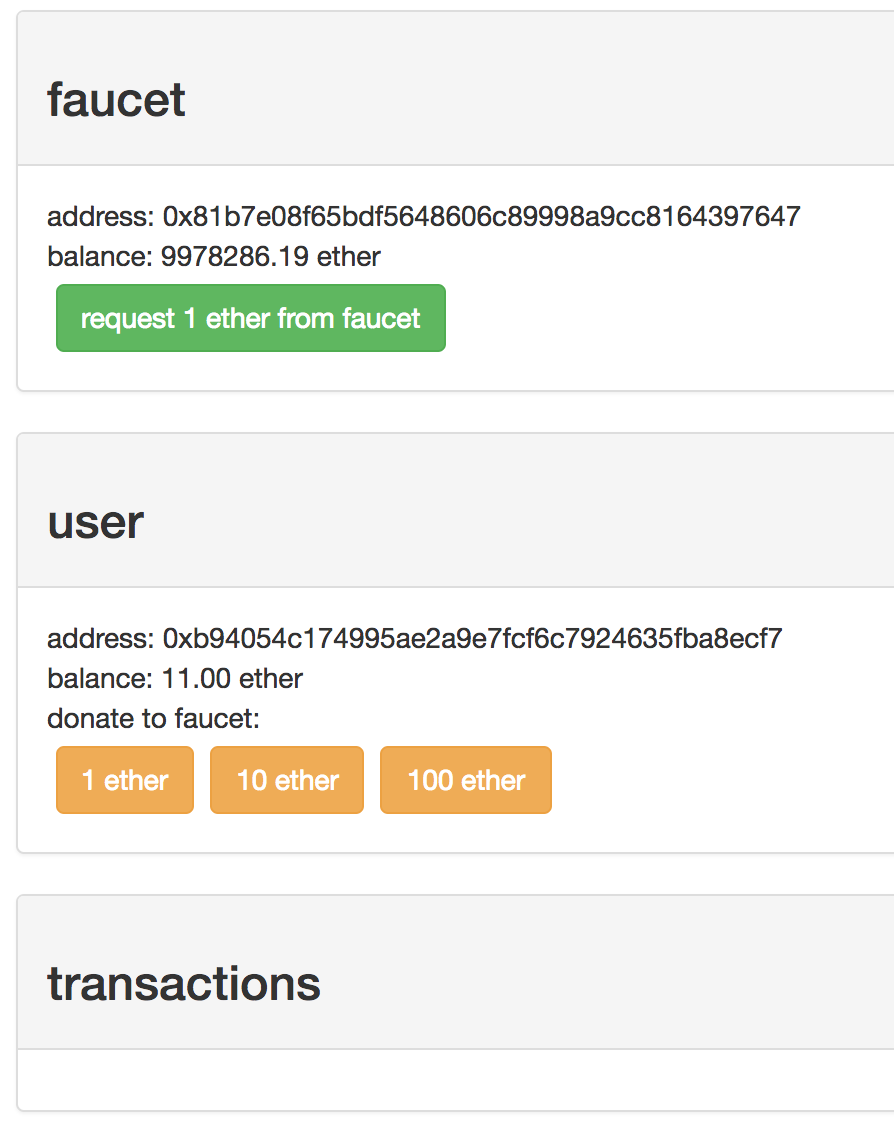Click the "balance:" label in user panel
This screenshot has height=1136, width=894.
coord(100,679)
